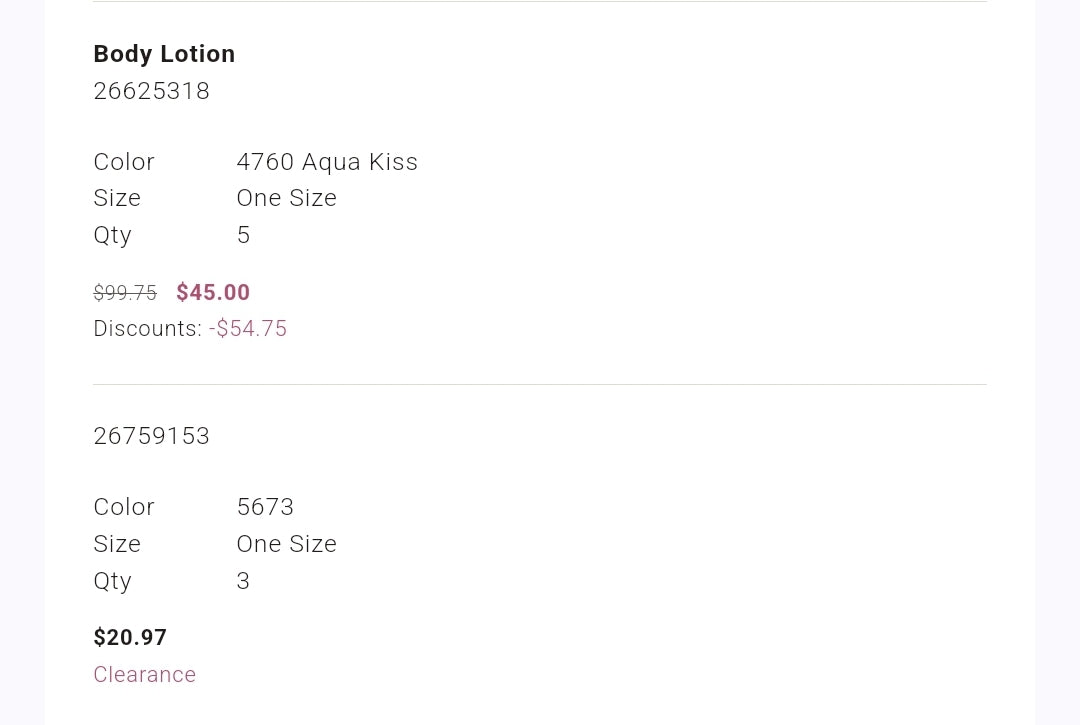Click the Color label for item 26759153
The height and width of the screenshot is (725, 1080).
[124, 507]
